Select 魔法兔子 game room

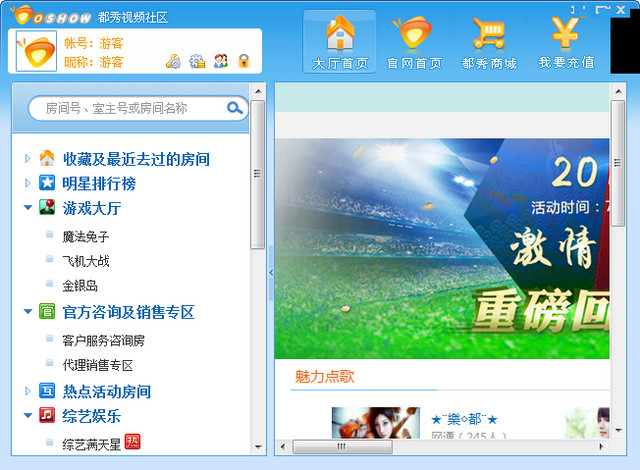[85, 237]
